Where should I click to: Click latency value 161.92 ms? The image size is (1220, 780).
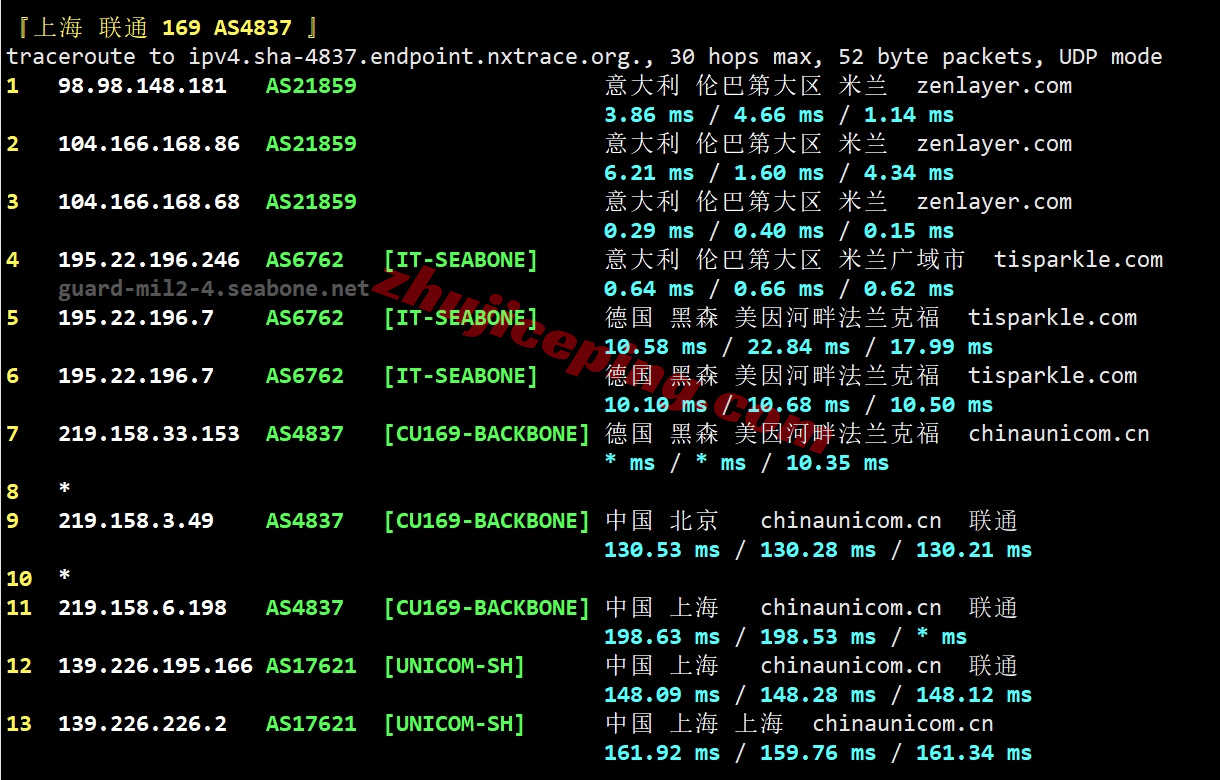[x=662, y=753]
